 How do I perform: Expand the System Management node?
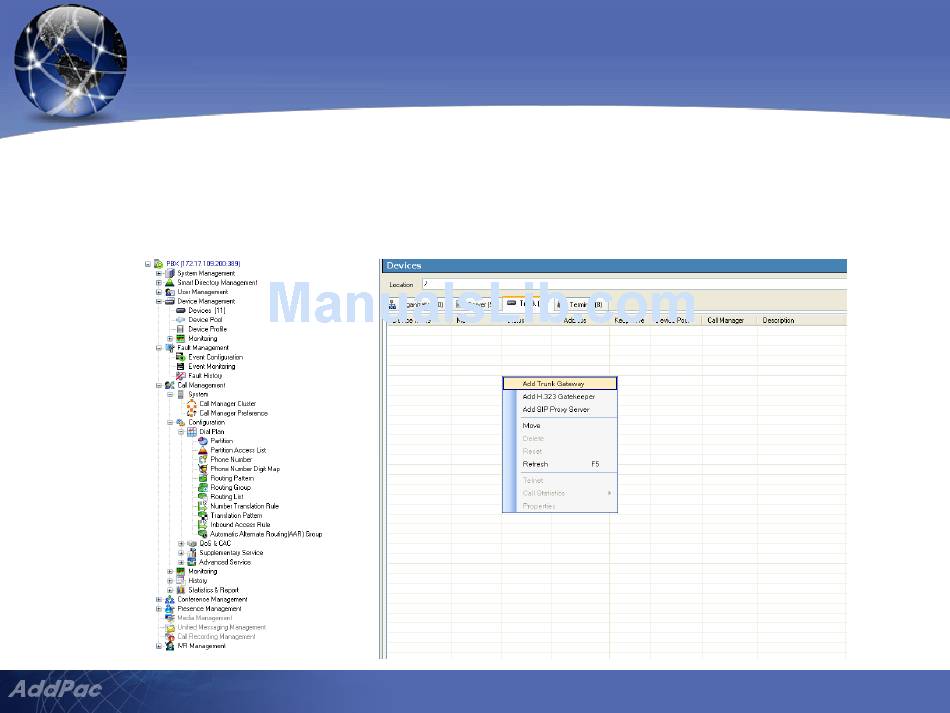tap(158, 273)
